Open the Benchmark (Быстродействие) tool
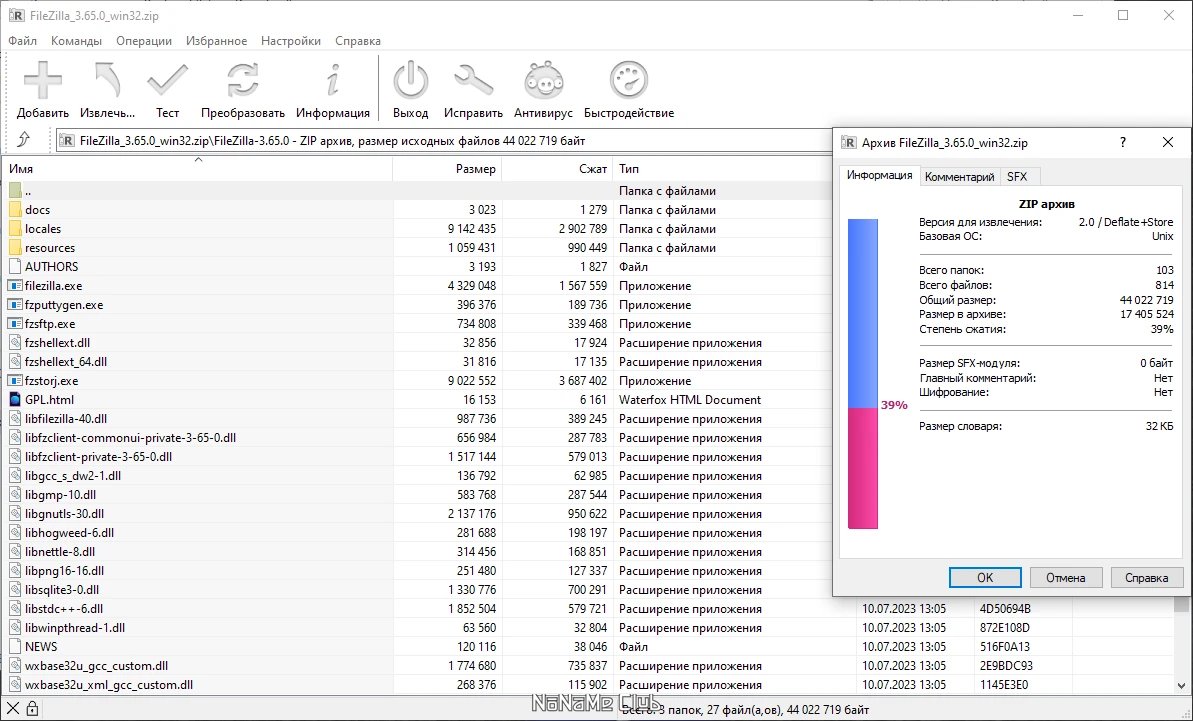The height and width of the screenshot is (721, 1193). 629,81
